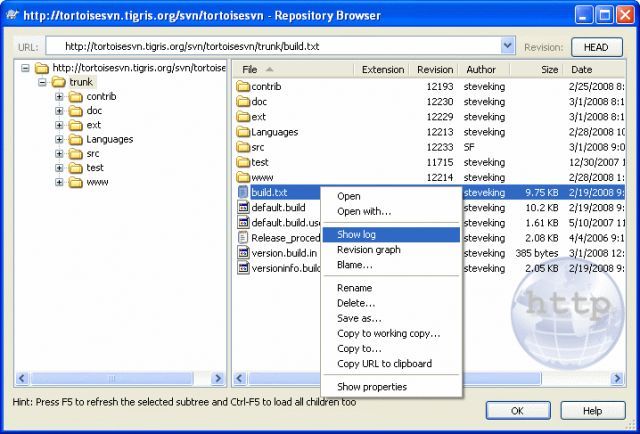Choose Save as... from context menu
This screenshot has height=434, width=640.
[391, 318]
